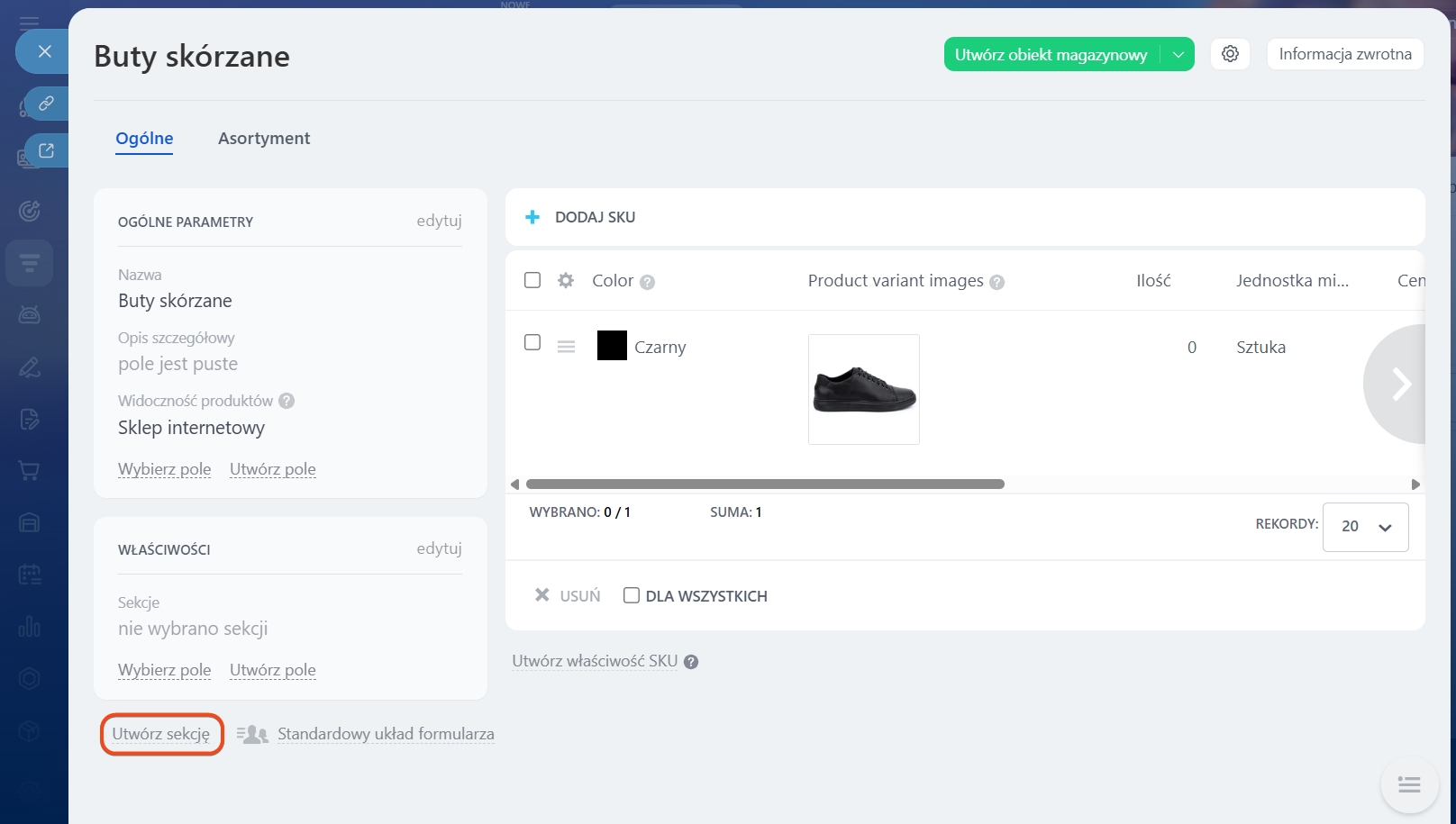1456x824 pixels.
Task: Enable the Dla wszystkich checkbox
Action: click(632, 595)
